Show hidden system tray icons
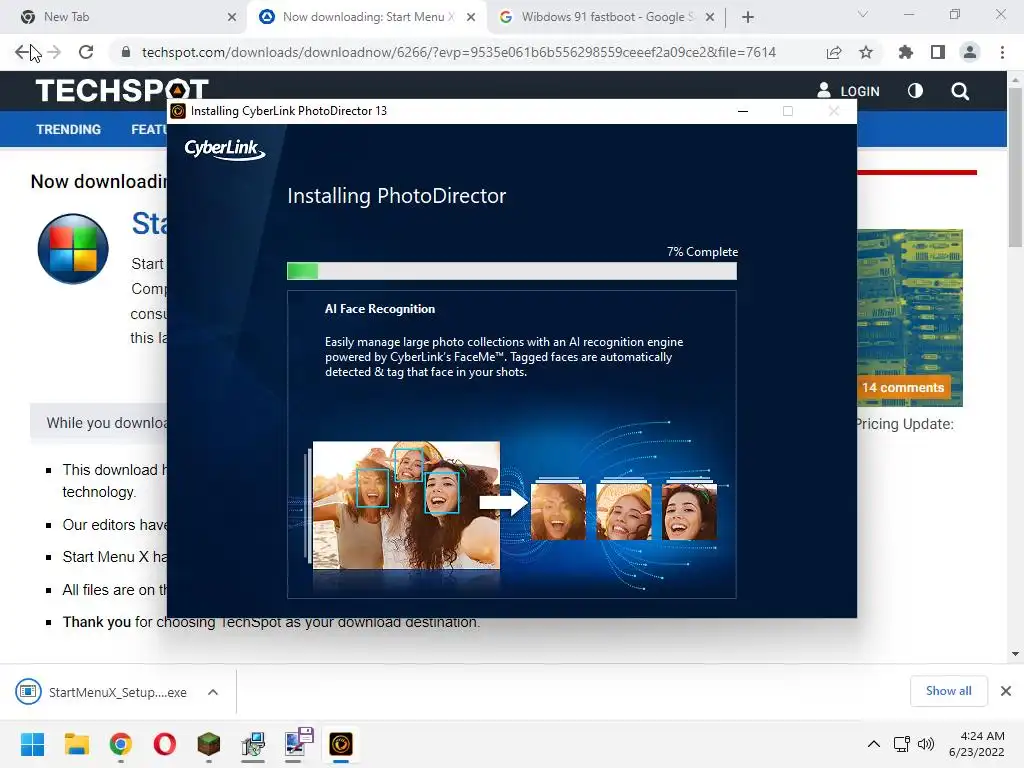The width and height of the screenshot is (1024, 768). coord(874,744)
